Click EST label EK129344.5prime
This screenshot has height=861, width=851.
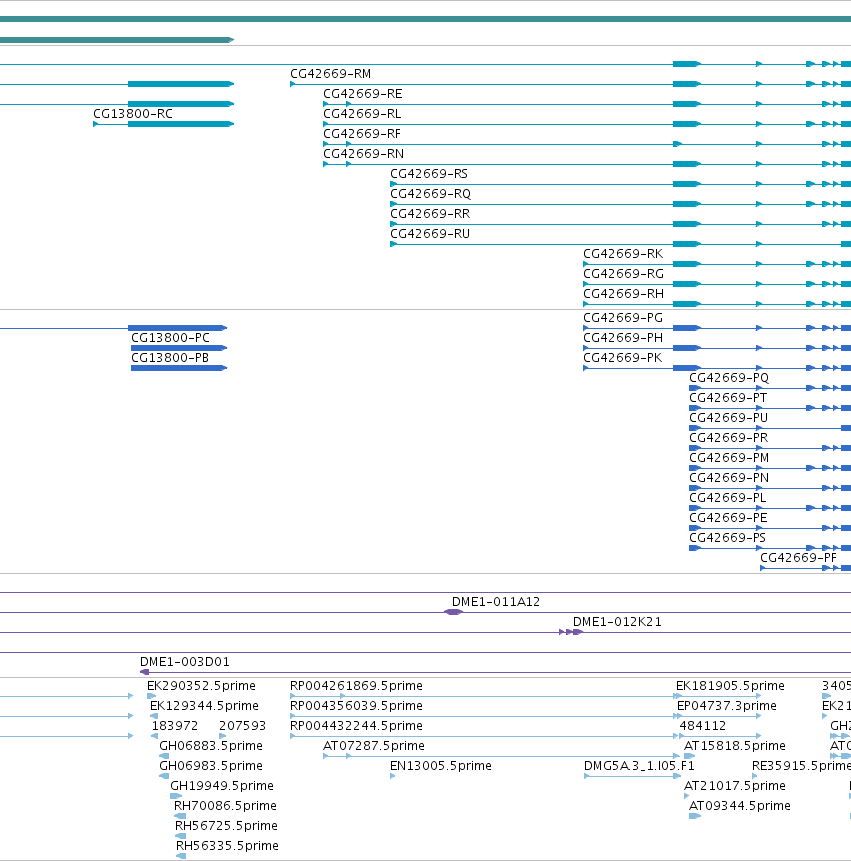(204, 706)
